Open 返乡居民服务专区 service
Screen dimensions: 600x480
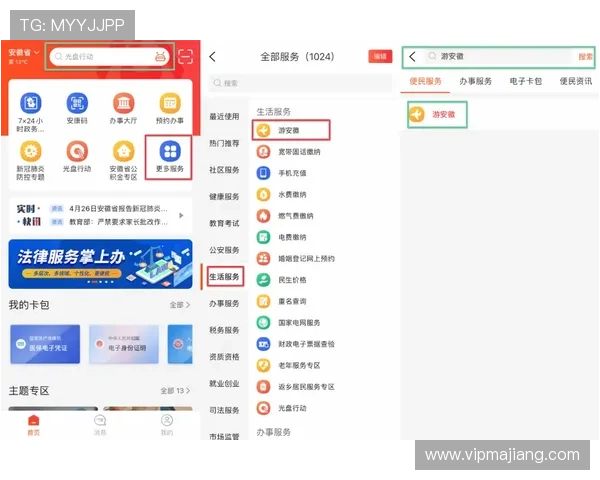coord(295,387)
